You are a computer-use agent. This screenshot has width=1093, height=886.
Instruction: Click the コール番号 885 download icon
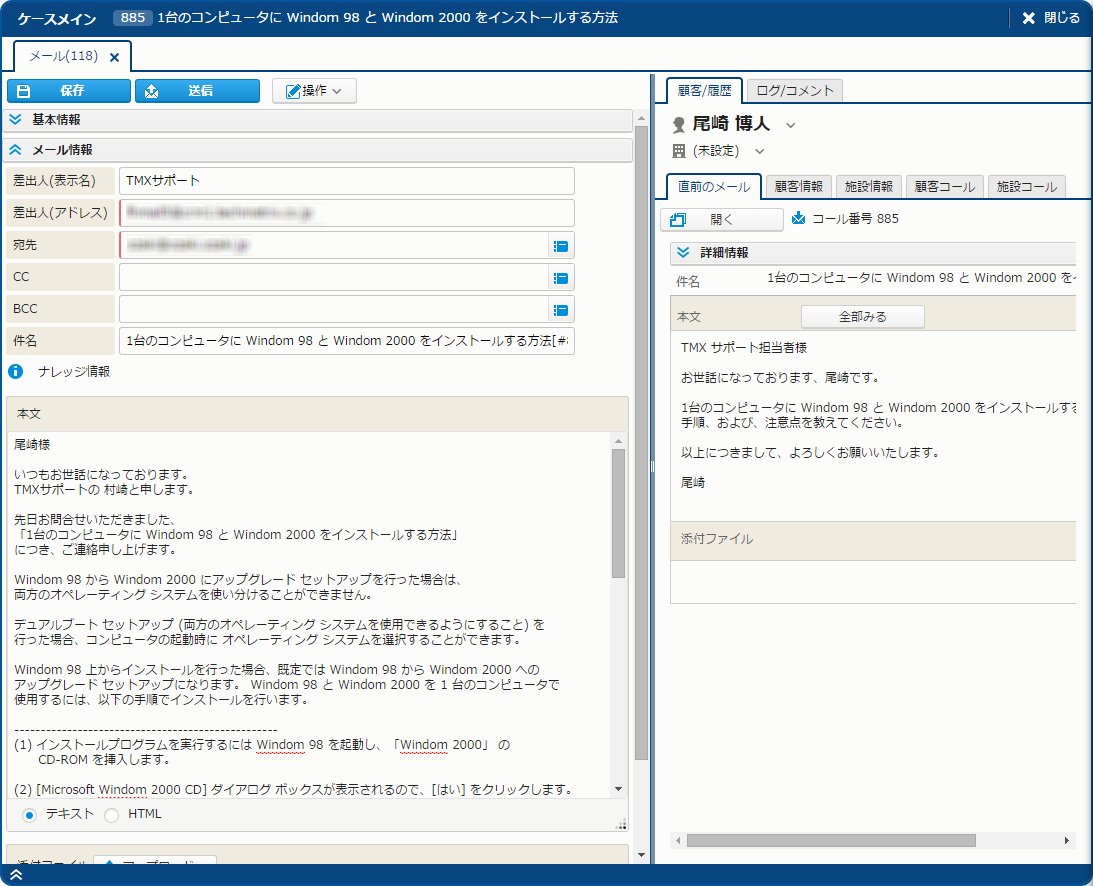click(x=798, y=218)
